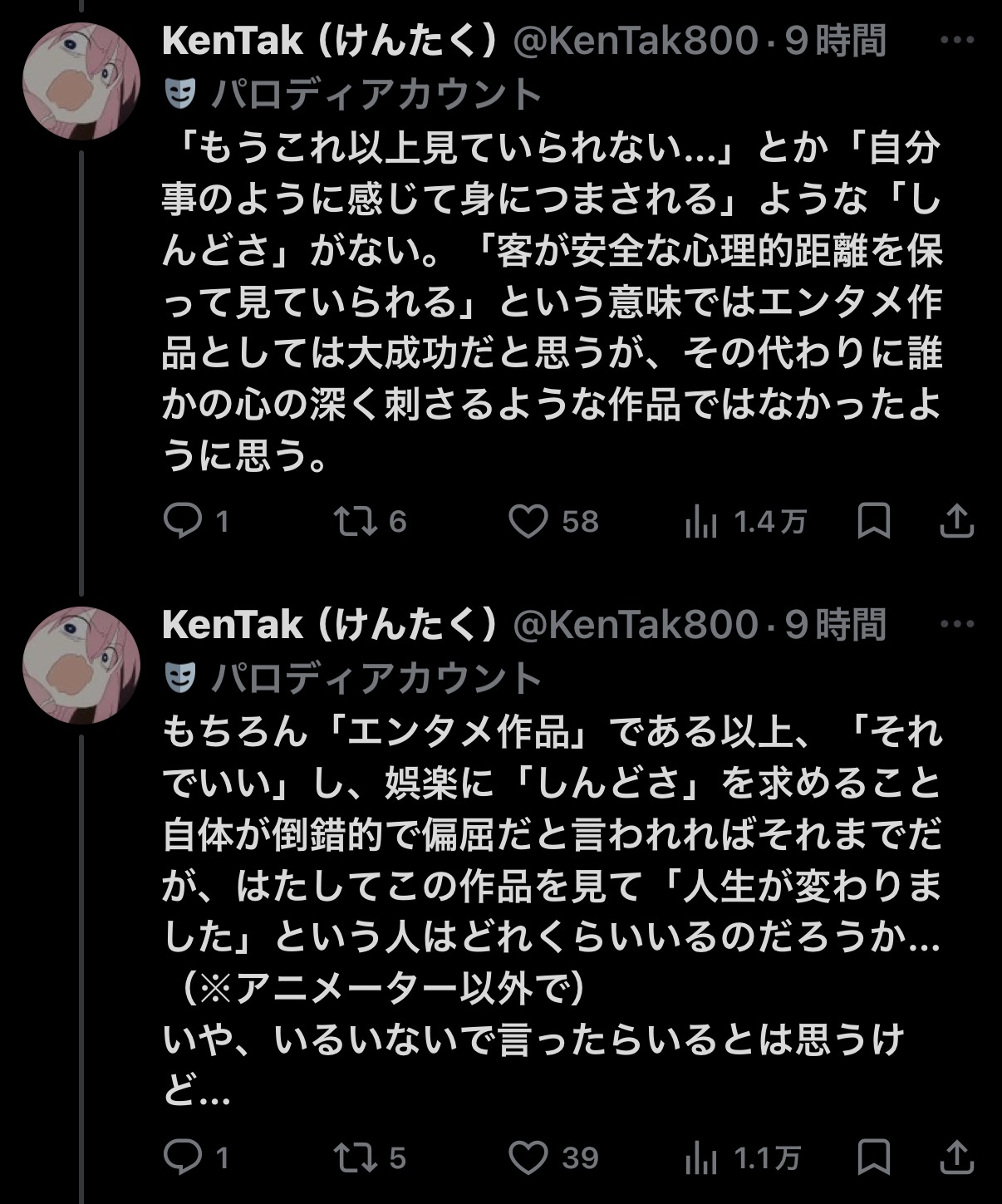
Task: View analytics of the 1.1万 views tweet
Action: click(x=700, y=1157)
